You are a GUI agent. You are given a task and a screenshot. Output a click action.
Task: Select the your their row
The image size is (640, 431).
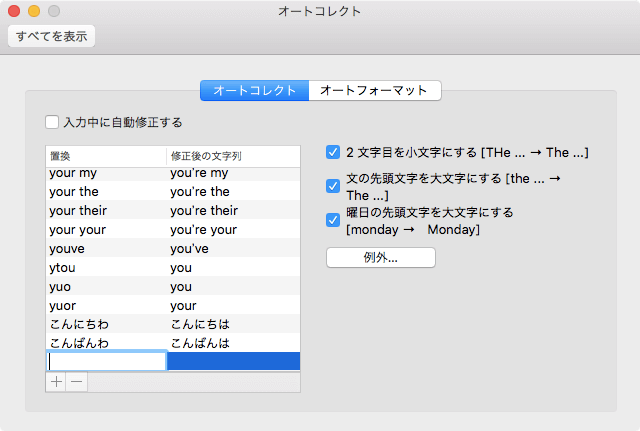tap(172, 210)
